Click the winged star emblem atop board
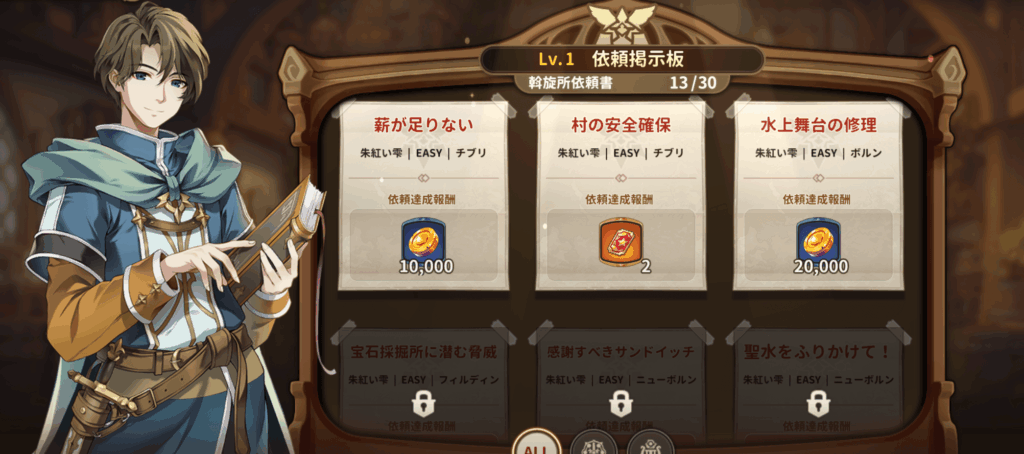This screenshot has width=1024, height=454. (x=620, y=21)
